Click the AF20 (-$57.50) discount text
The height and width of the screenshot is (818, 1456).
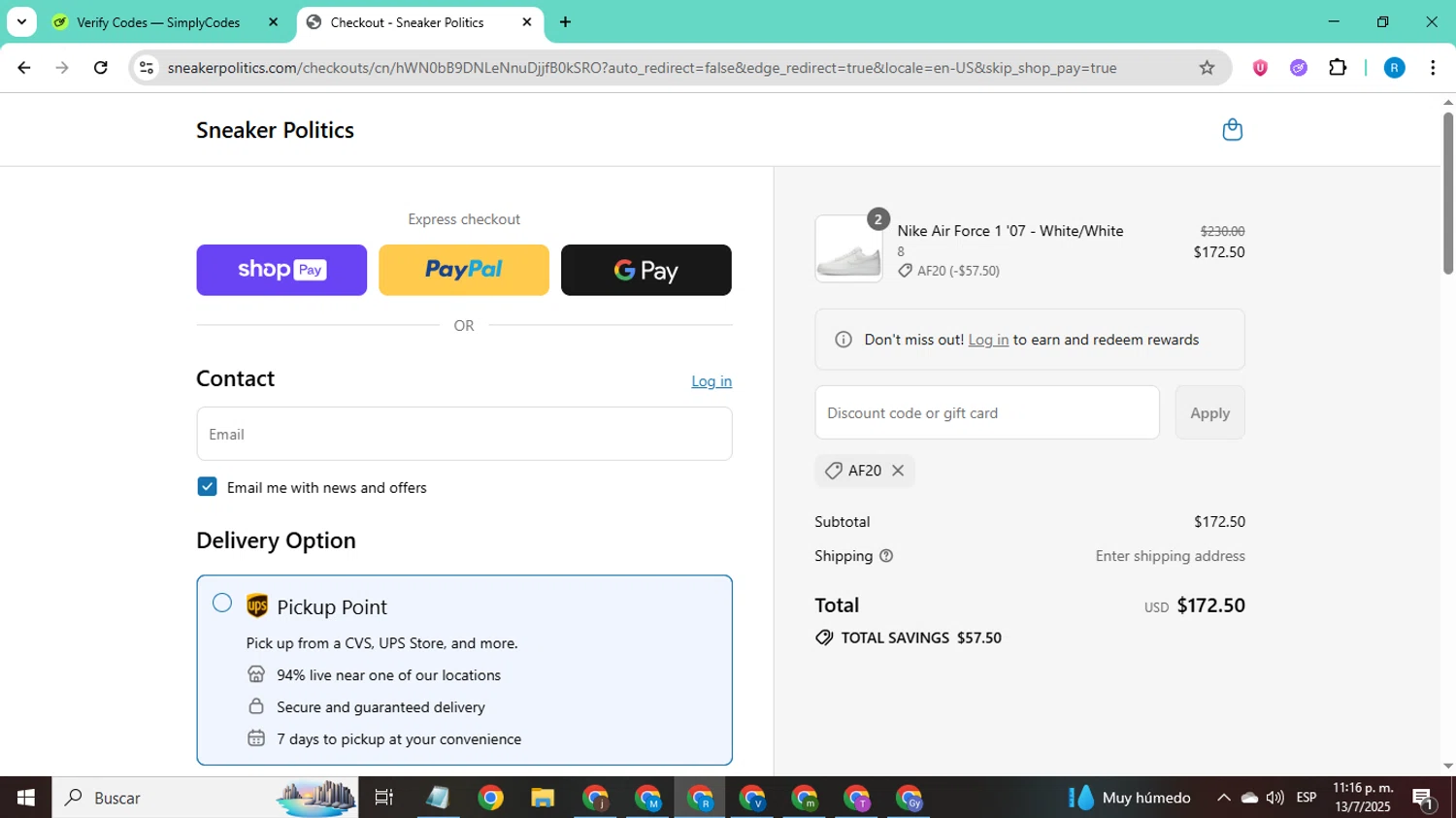click(x=958, y=271)
